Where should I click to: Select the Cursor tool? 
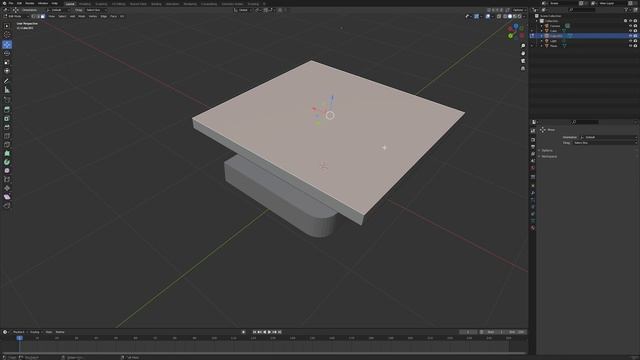[7, 35]
